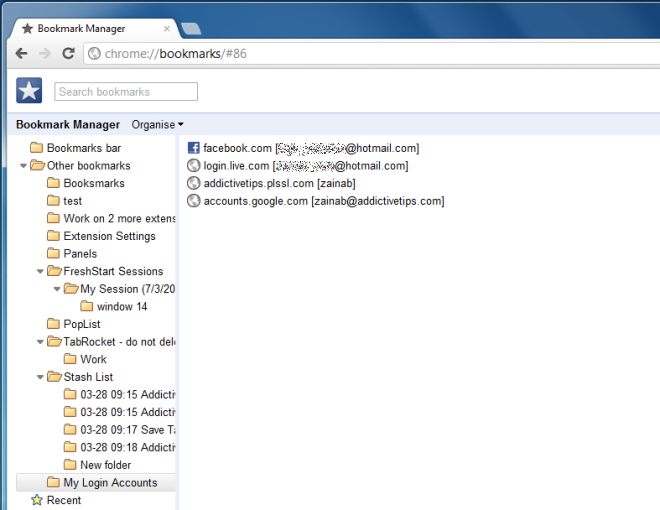Click the folder icon beside PopList
This screenshot has width=660, height=510.
(x=53, y=324)
